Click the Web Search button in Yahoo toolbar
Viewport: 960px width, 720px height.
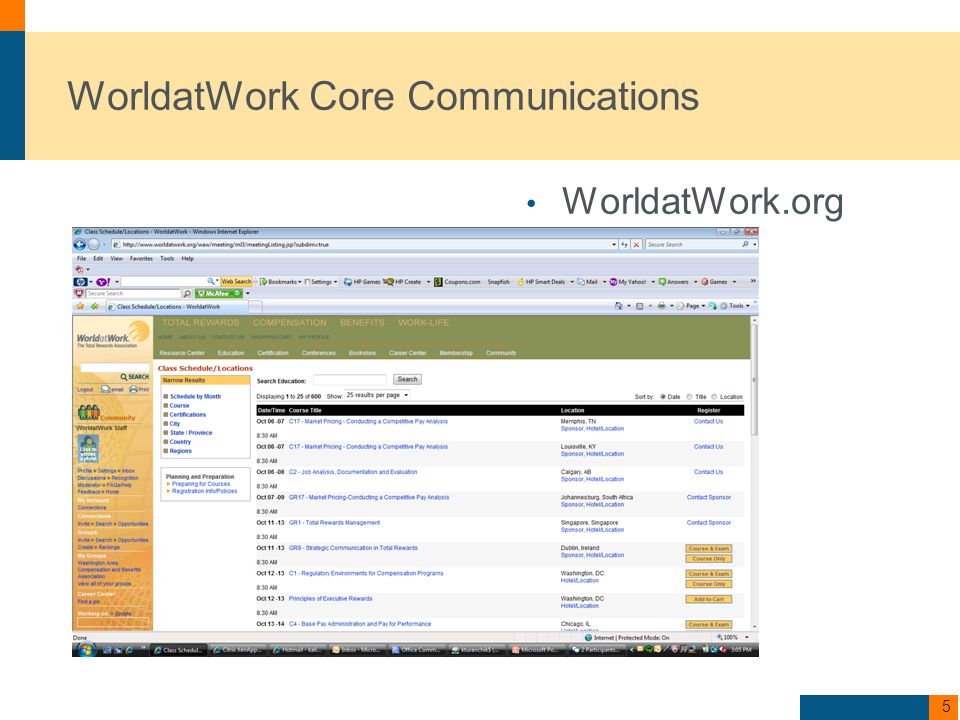[236, 282]
